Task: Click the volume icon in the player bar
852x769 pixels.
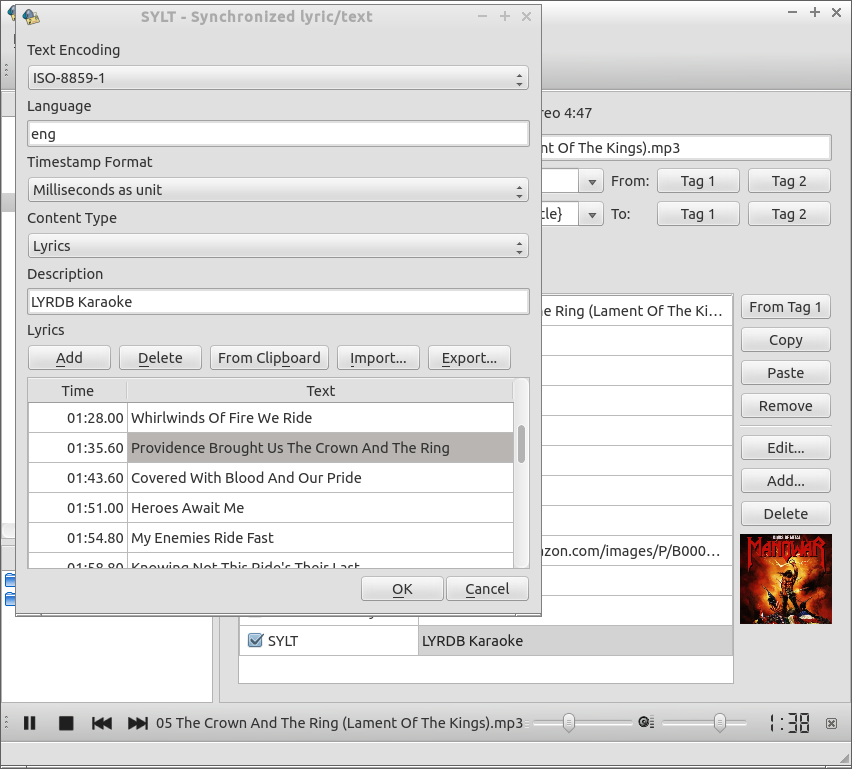Action: tap(645, 721)
